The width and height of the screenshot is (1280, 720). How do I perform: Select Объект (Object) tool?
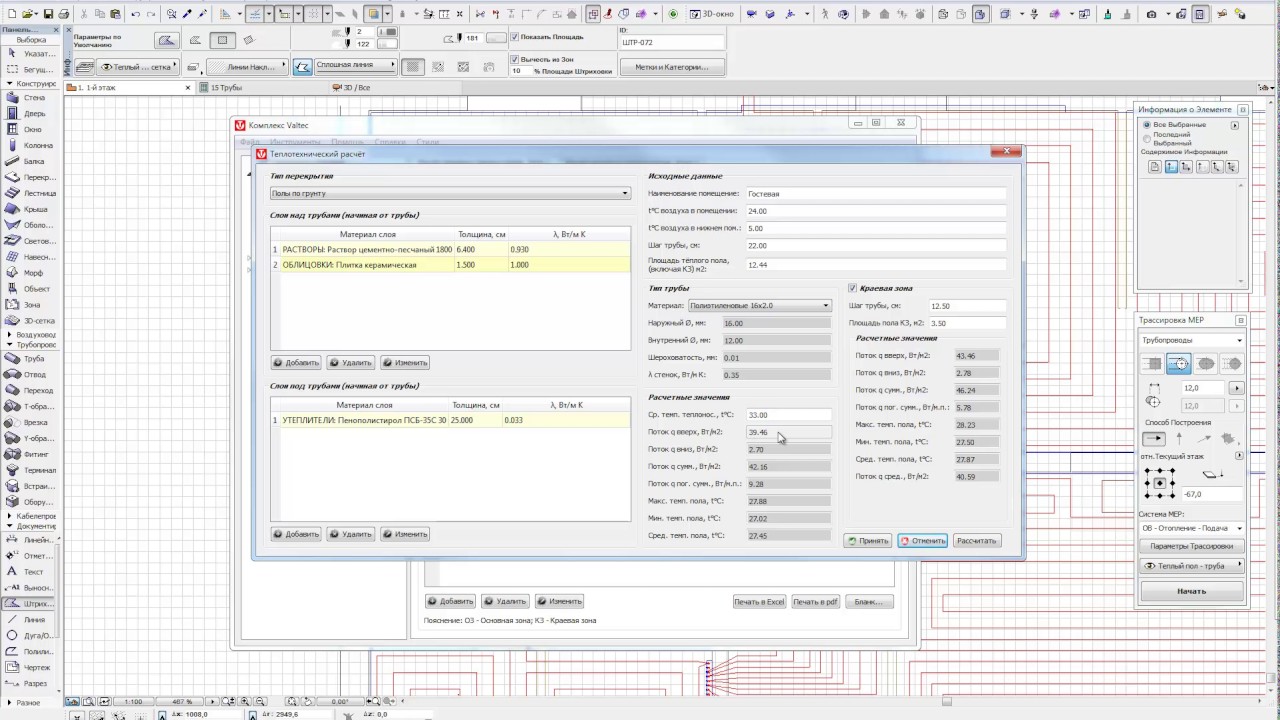(31, 289)
